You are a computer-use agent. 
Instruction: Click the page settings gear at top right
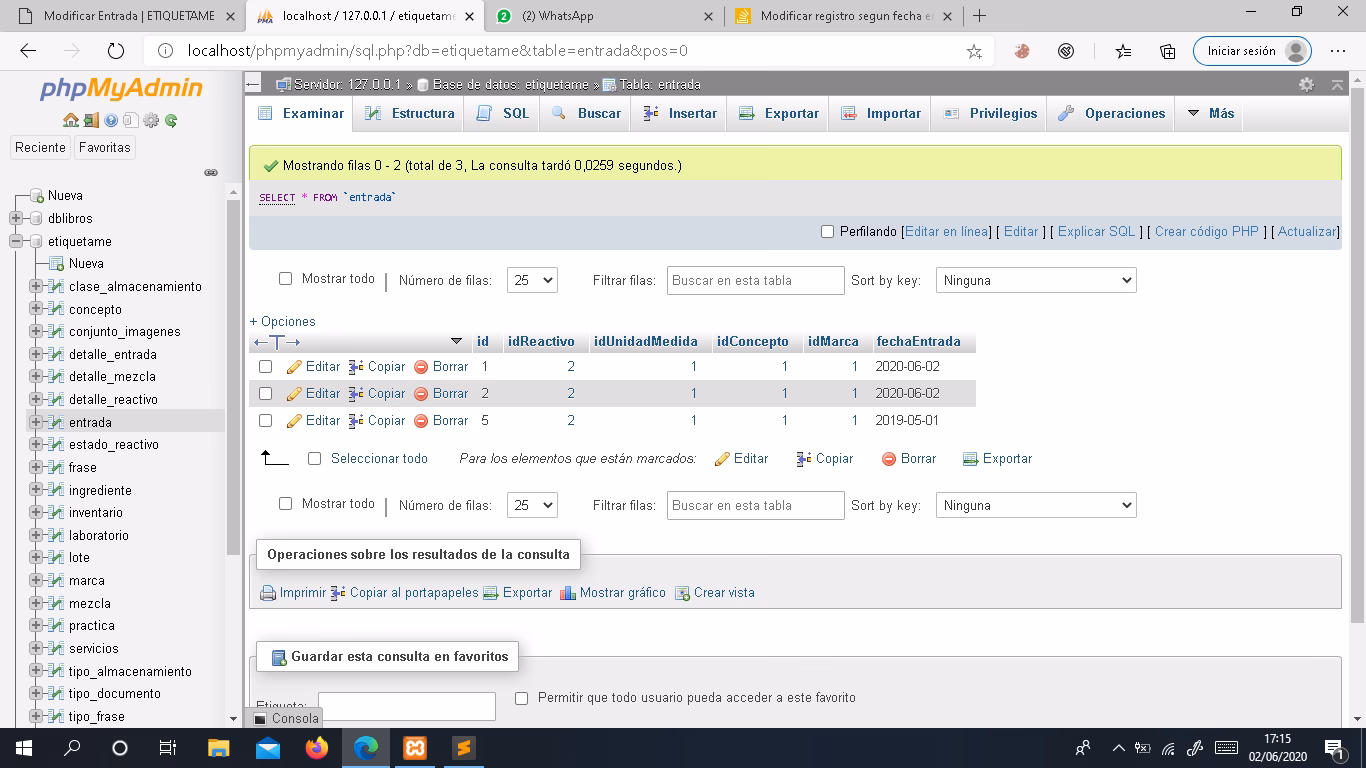point(1306,85)
